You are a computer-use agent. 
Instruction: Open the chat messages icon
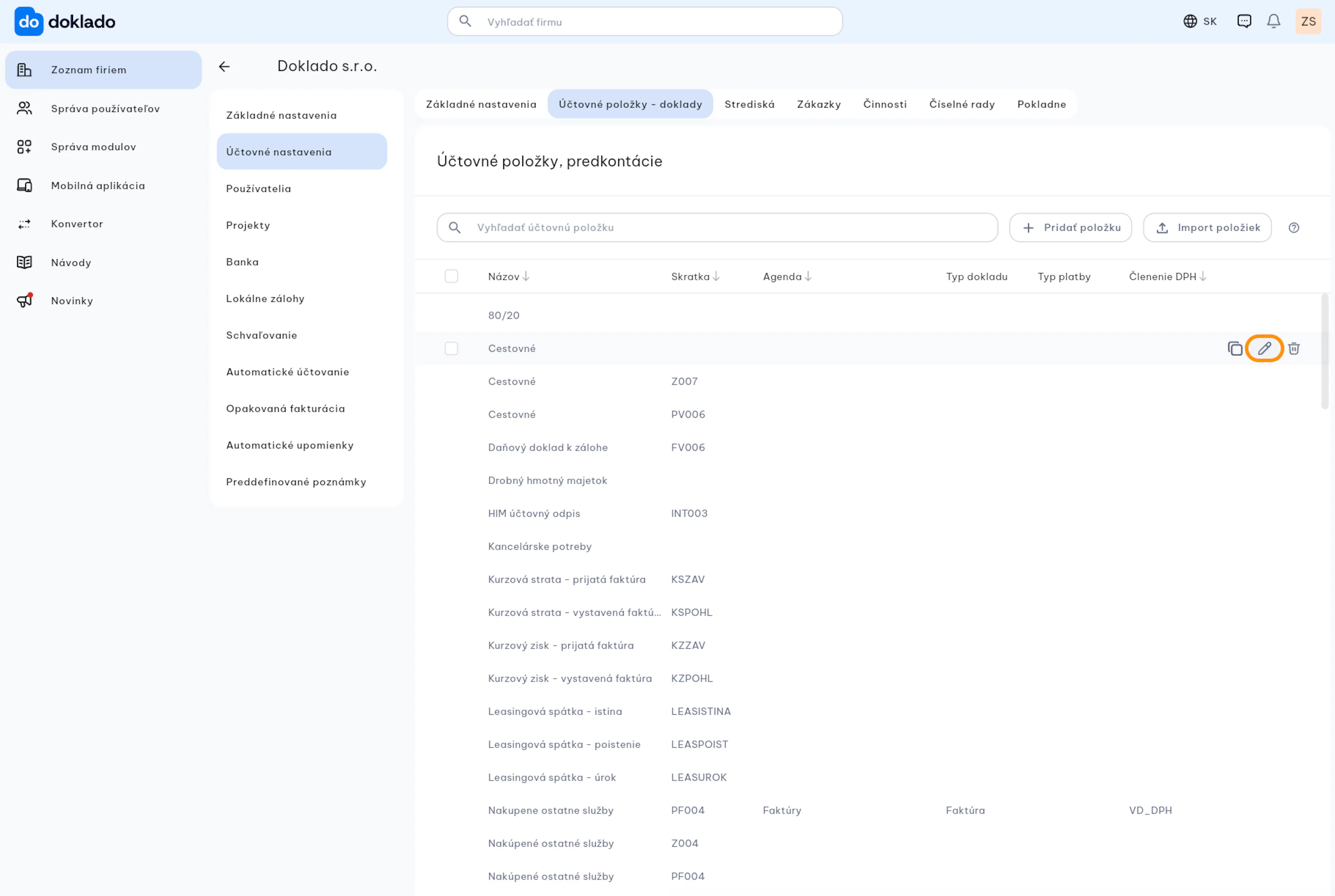[x=1244, y=21]
